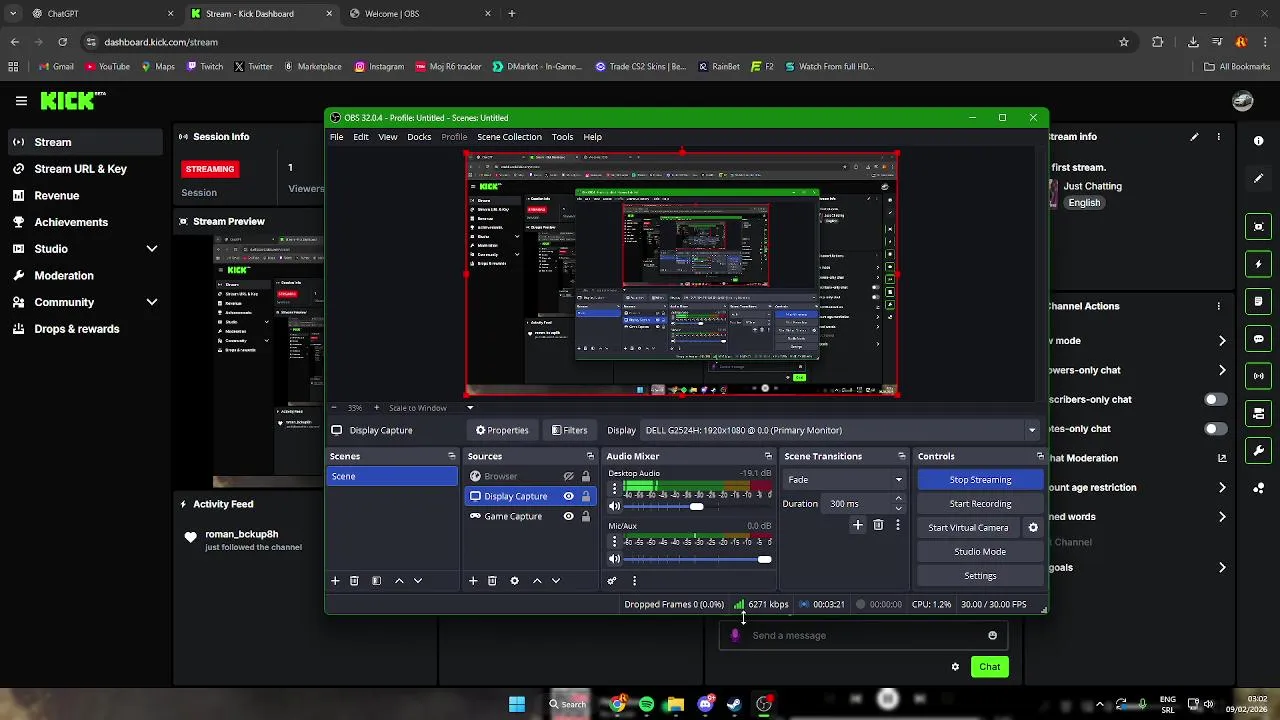This screenshot has width=1280, height=720.
Task: Increase transition duration with up stepper
Action: coord(898,499)
